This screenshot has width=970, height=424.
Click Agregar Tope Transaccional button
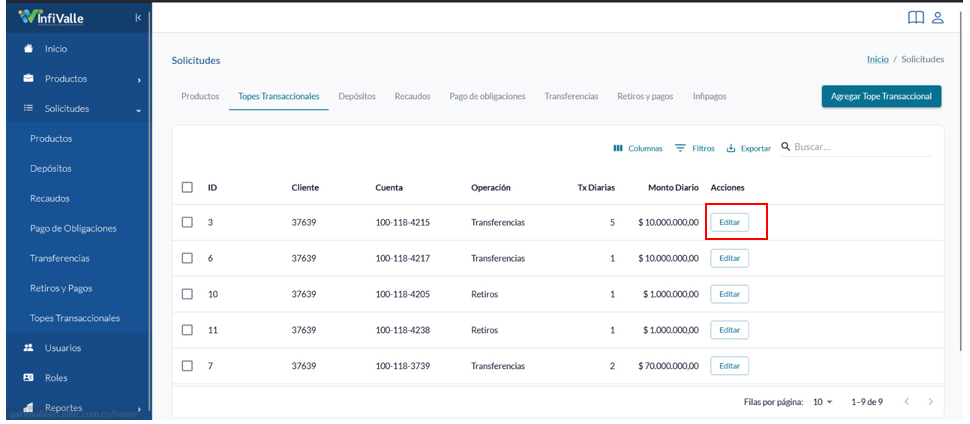click(882, 97)
